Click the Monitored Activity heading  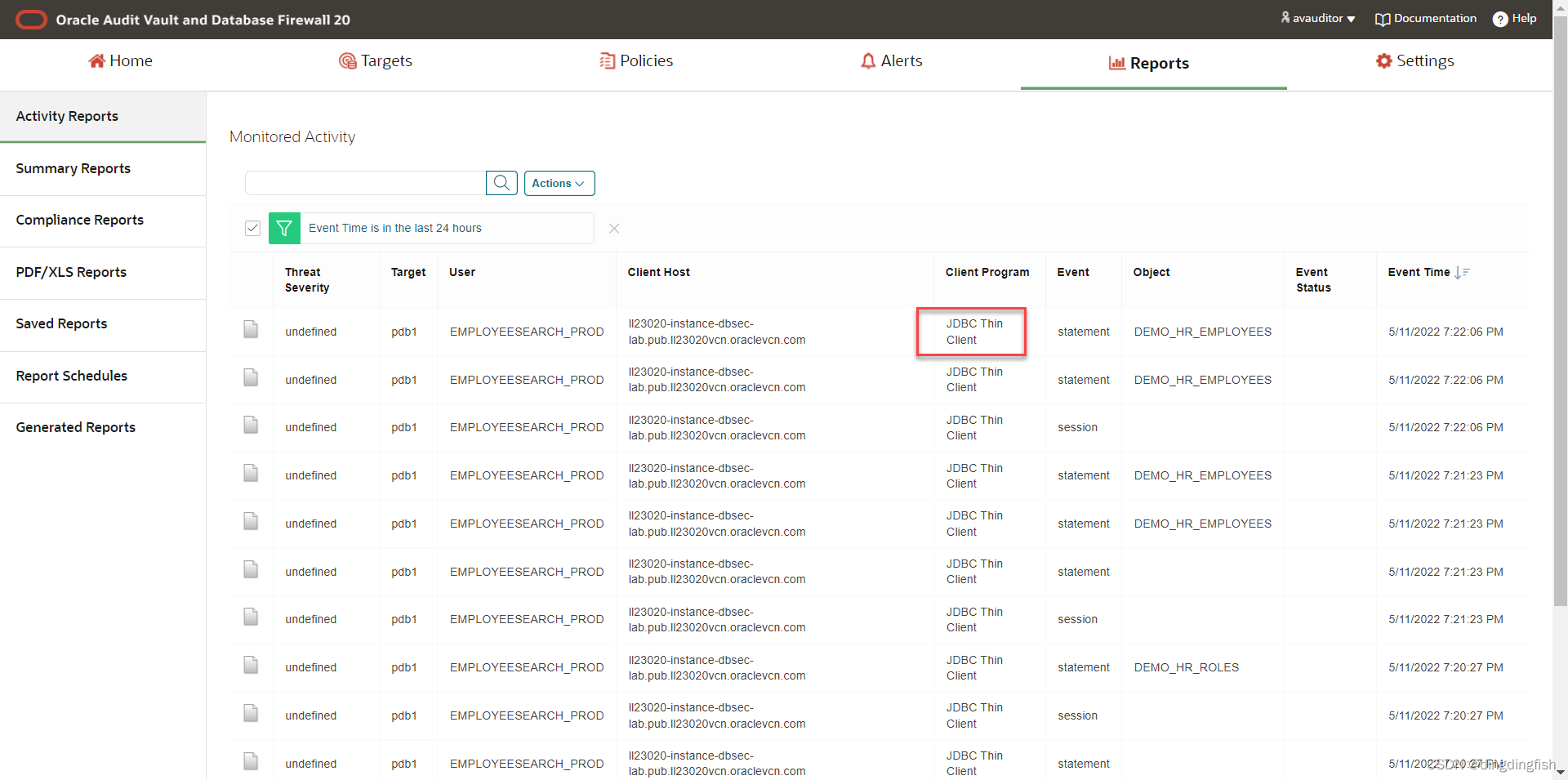(x=292, y=136)
